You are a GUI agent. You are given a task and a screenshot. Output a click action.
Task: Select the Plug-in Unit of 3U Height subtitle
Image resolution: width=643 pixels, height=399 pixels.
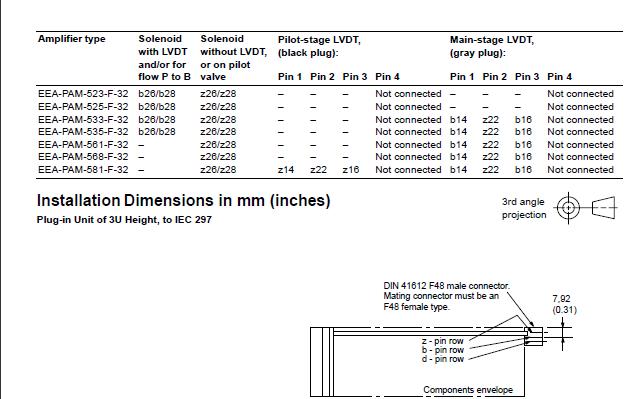click(x=124, y=220)
